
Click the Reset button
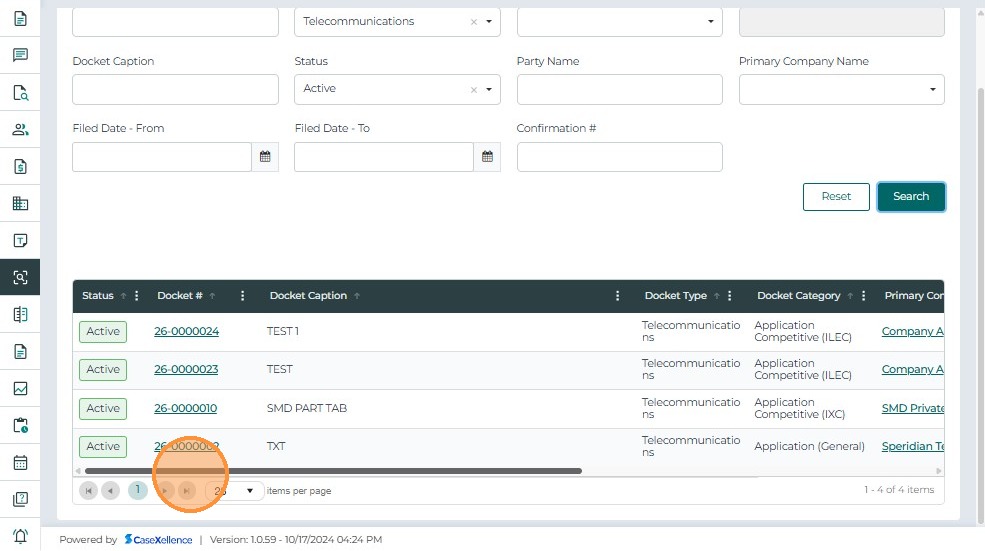point(836,197)
